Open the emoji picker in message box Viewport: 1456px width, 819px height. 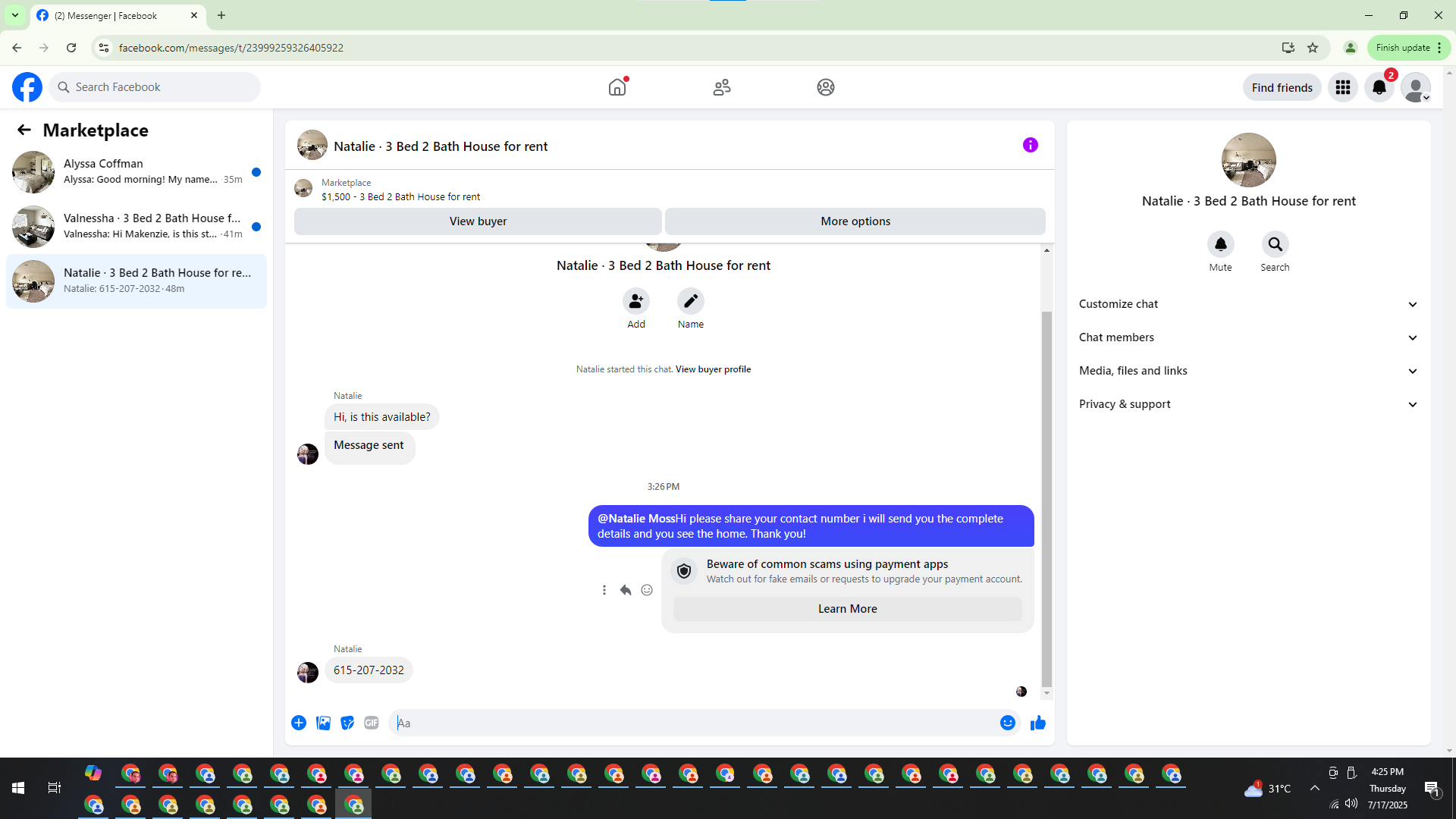(1007, 723)
